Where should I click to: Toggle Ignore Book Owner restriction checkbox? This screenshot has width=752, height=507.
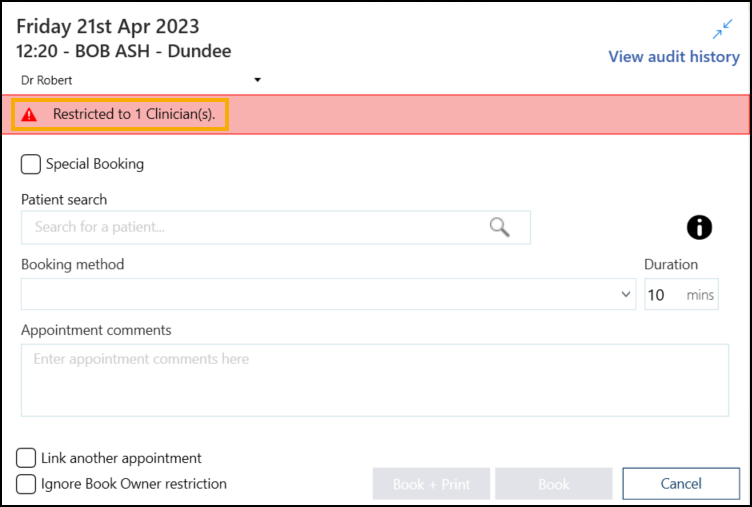pos(28,484)
